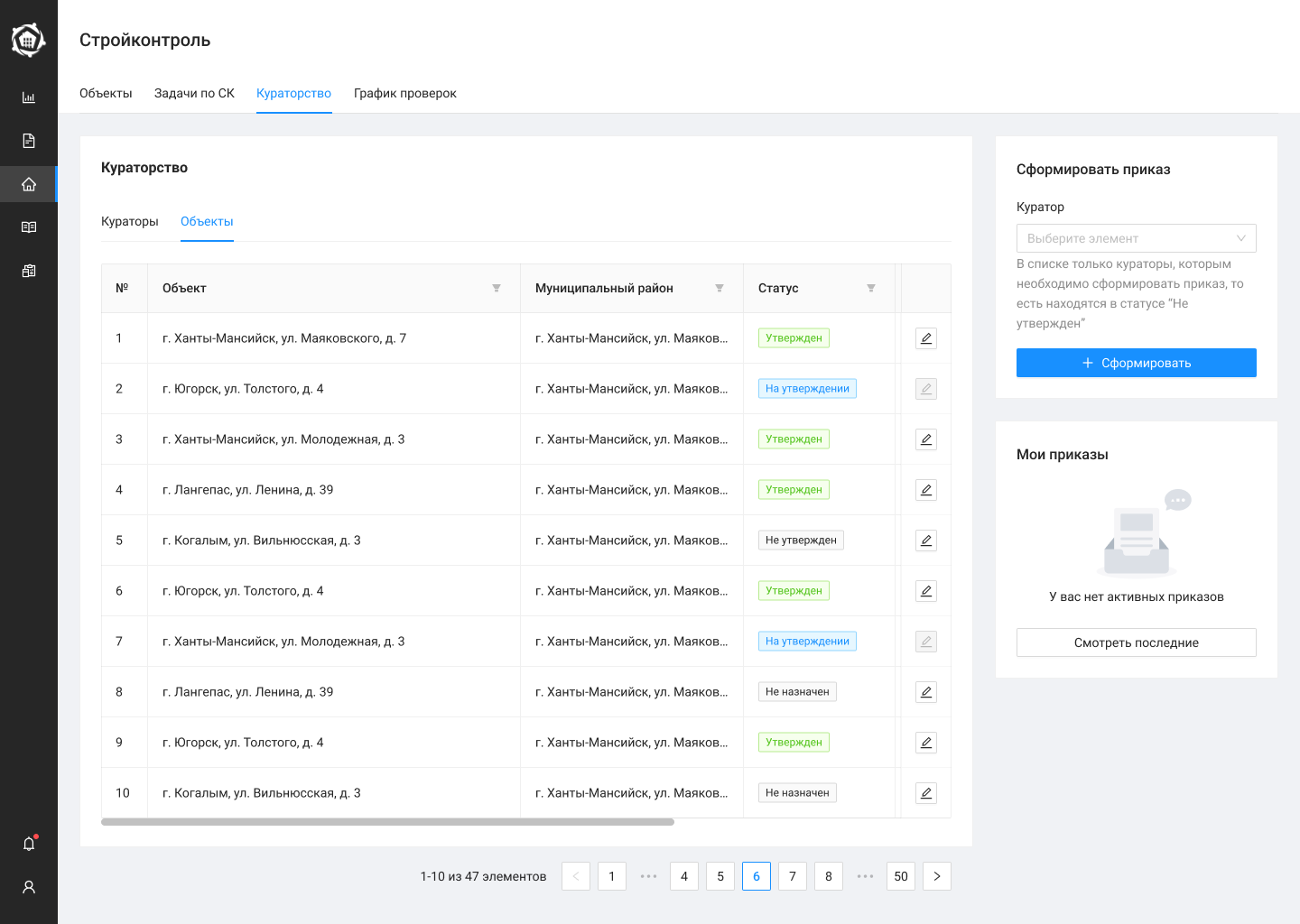1300x924 pixels.
Task: Click edit icon for row 5
Action: (x=925, y=541)
